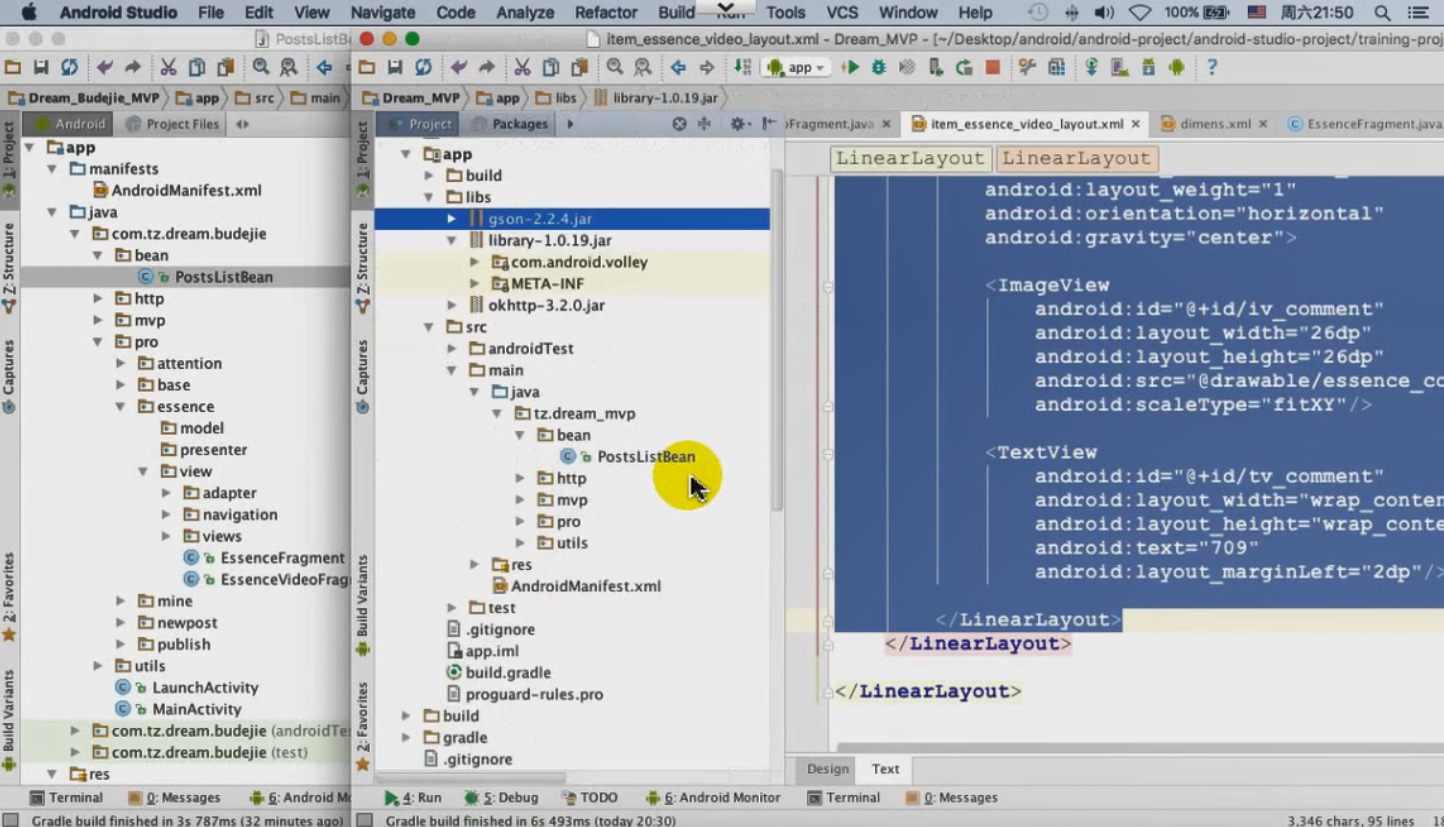Collapse libs folder in Dream_MVP tree
This screenshot has width=1444, height=827.
click(x=429, y=197)
